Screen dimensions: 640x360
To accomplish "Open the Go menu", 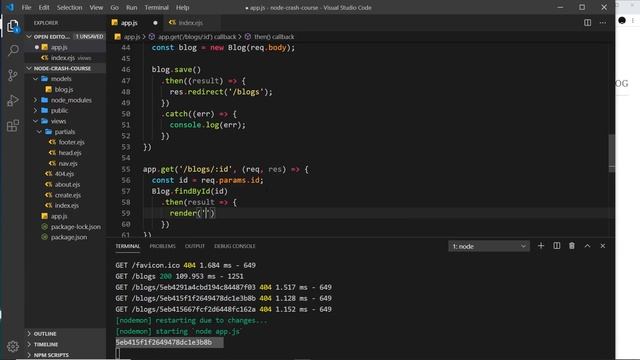I will pyautogui.click(x=115, y=7).
